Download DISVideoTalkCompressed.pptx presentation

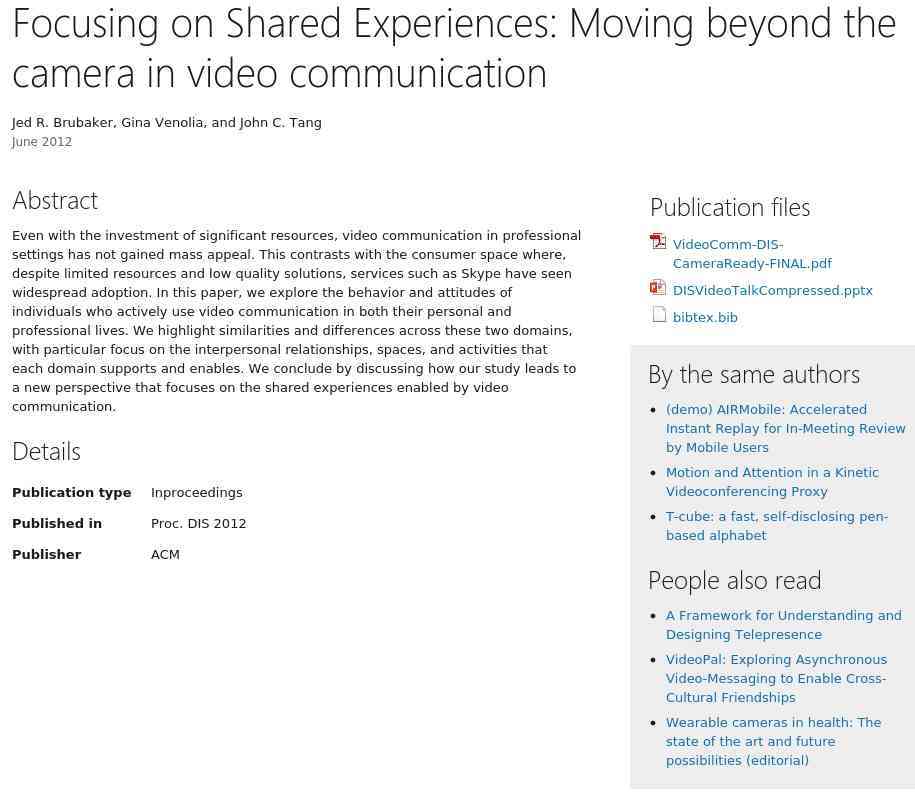[x=773, y=291]
